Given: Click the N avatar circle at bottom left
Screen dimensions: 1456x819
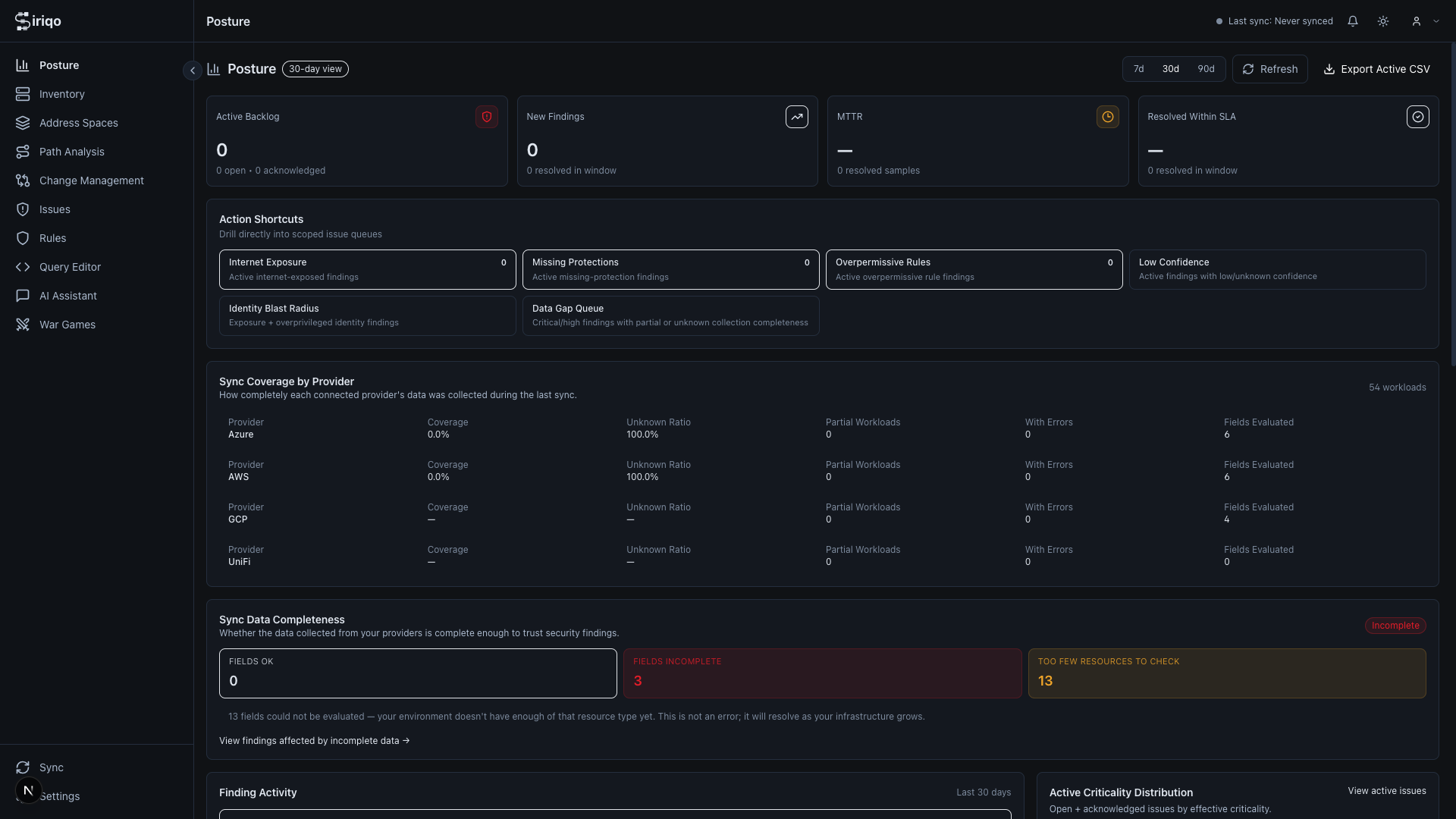Looking at the screenshot, I should pos(28,790).
